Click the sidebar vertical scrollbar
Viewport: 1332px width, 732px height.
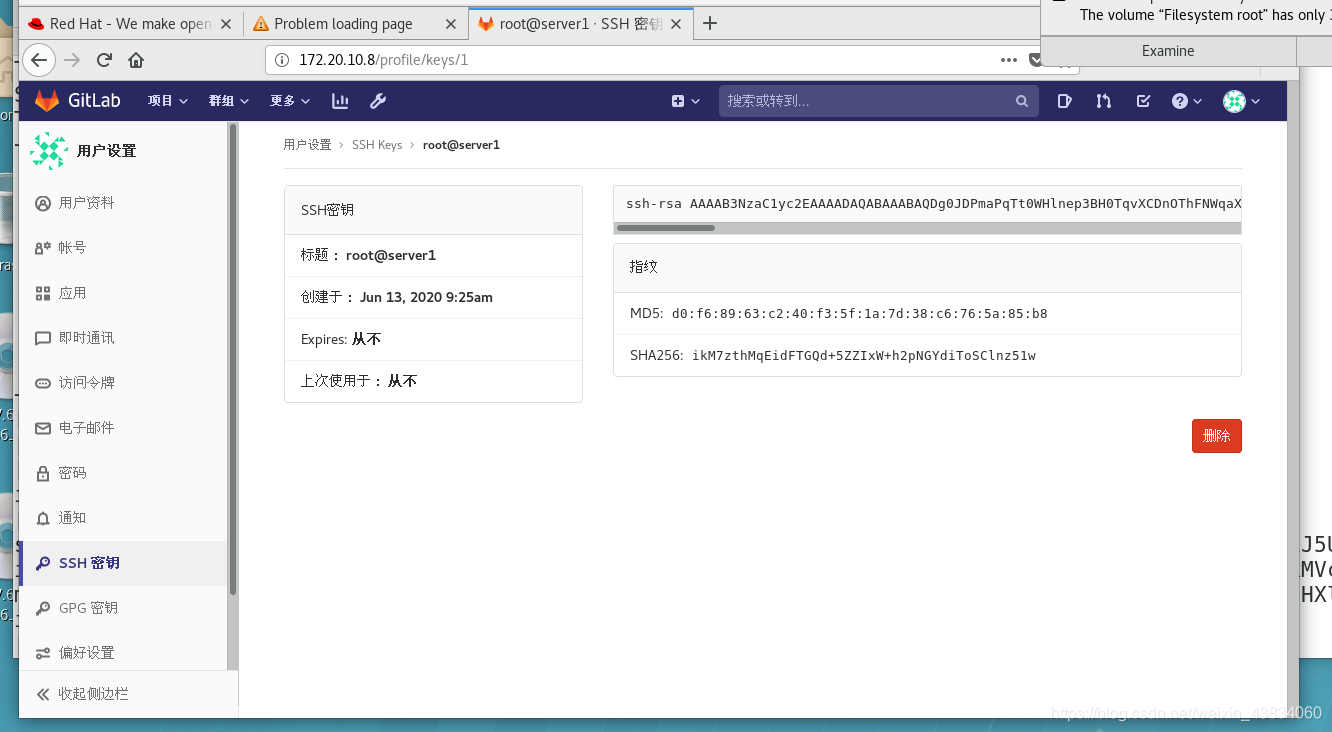pyautogui.click(x=233, y=360)
